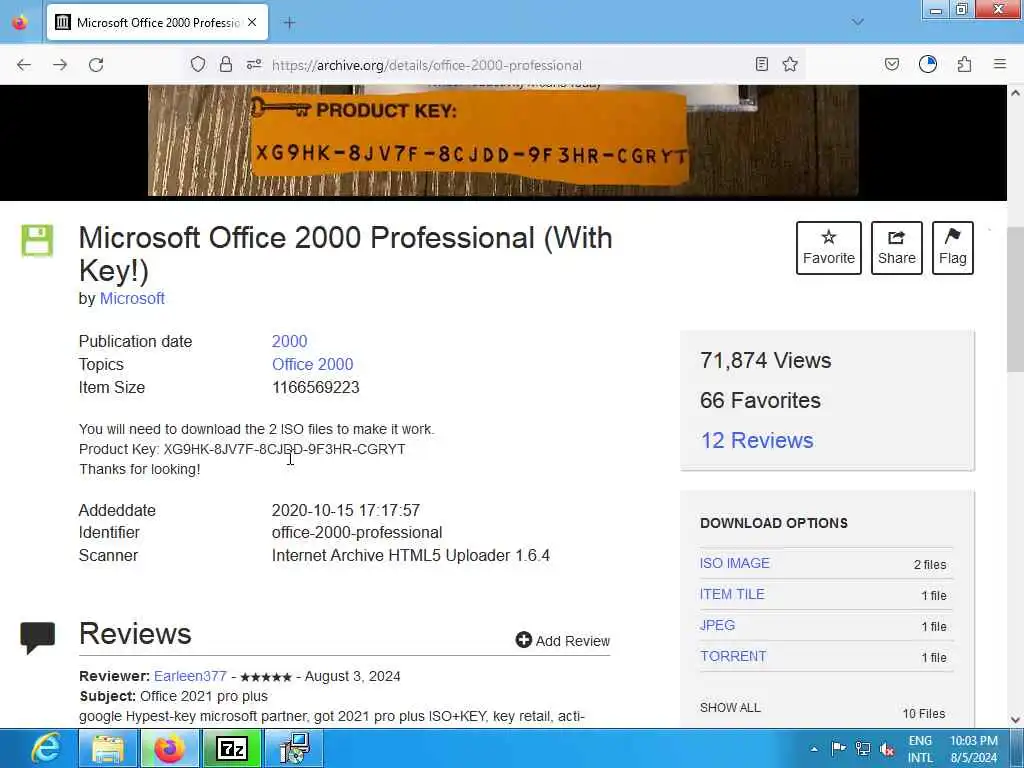This screenshot has height=768, width=1024.
Task: Click the network tray icon
Action: coord(863,748)
